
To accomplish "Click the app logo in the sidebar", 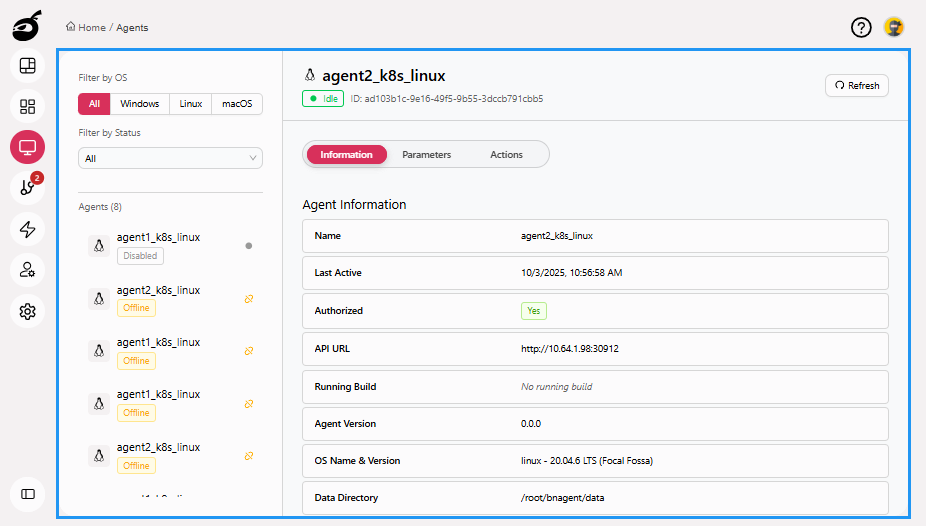I will 27,26.
